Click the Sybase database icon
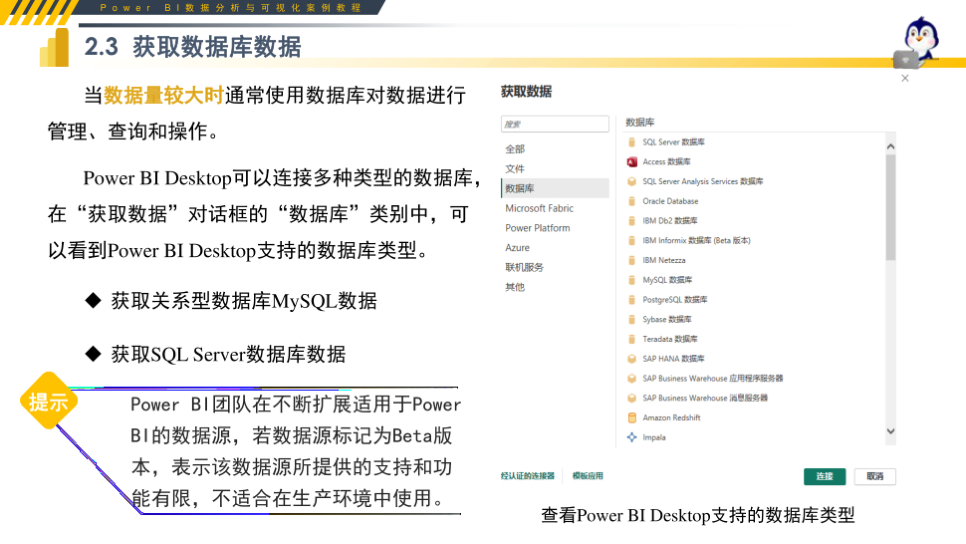 click(x=631, y=319)
